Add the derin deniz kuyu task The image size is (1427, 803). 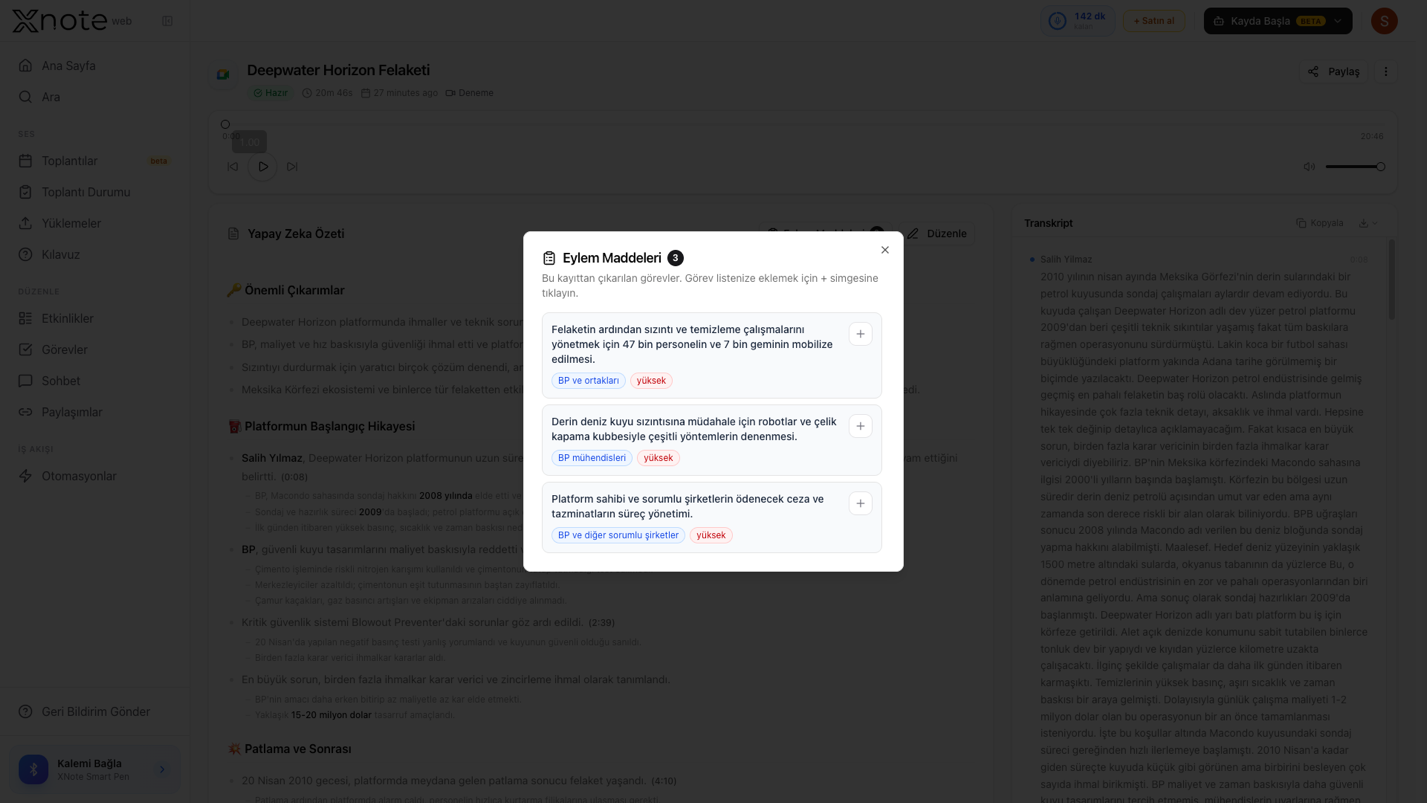tap(860, 426)
